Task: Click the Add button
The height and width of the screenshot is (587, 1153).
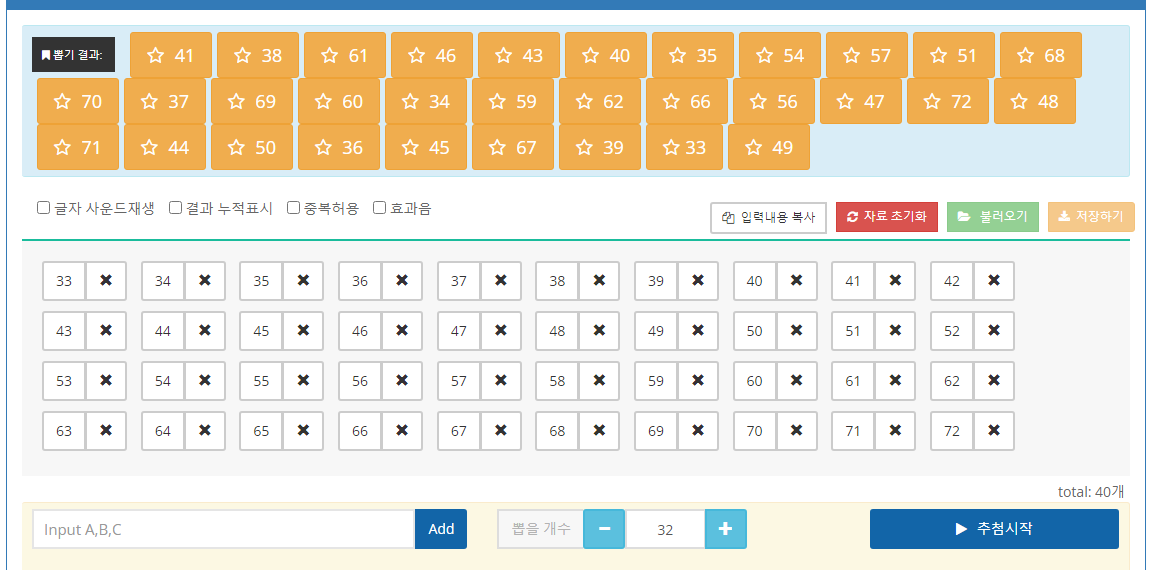Action: (441, 529)
